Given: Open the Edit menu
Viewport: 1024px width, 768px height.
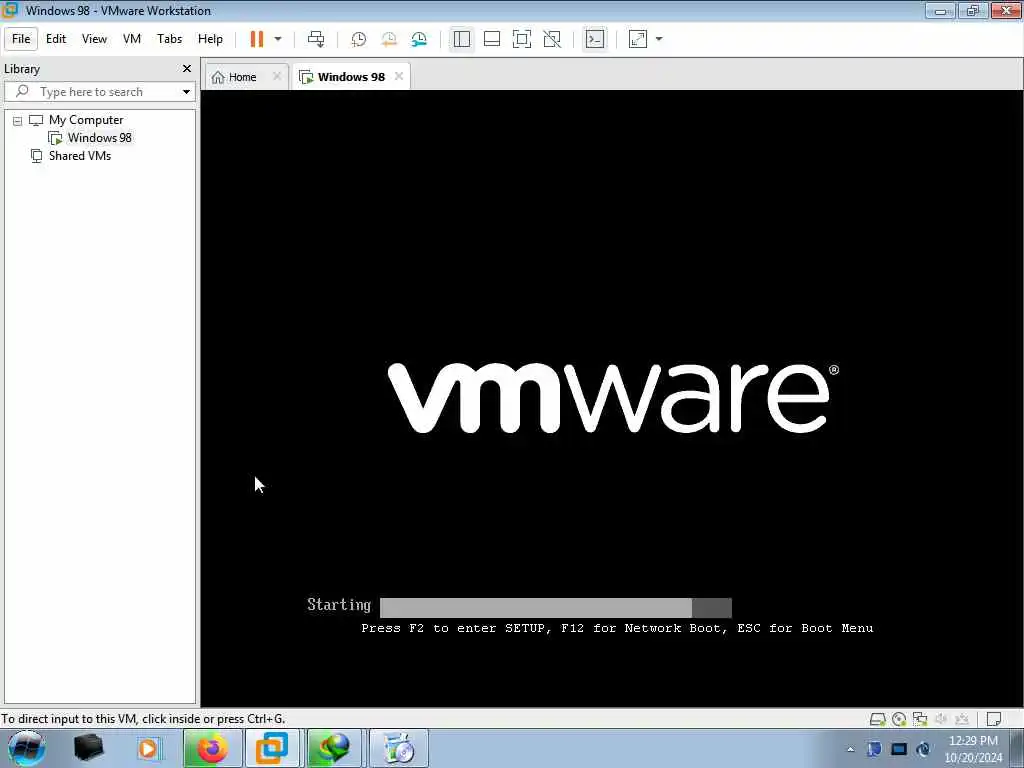Looking at the screenshot, I should 56,39.
